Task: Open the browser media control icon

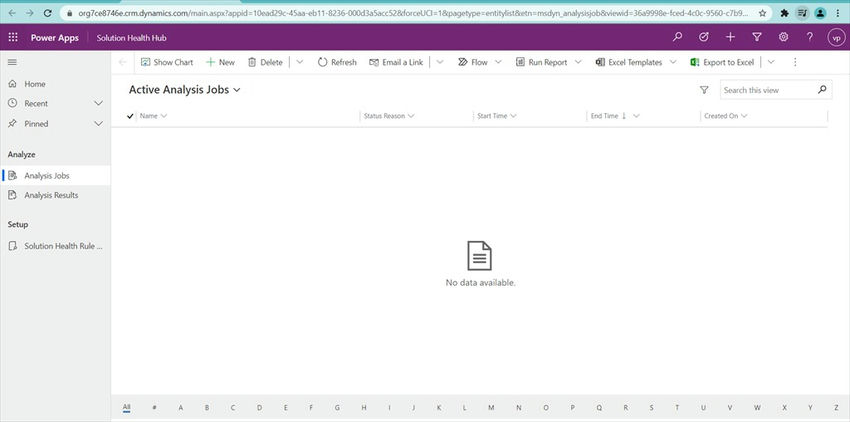Action: tap(803, 13)
